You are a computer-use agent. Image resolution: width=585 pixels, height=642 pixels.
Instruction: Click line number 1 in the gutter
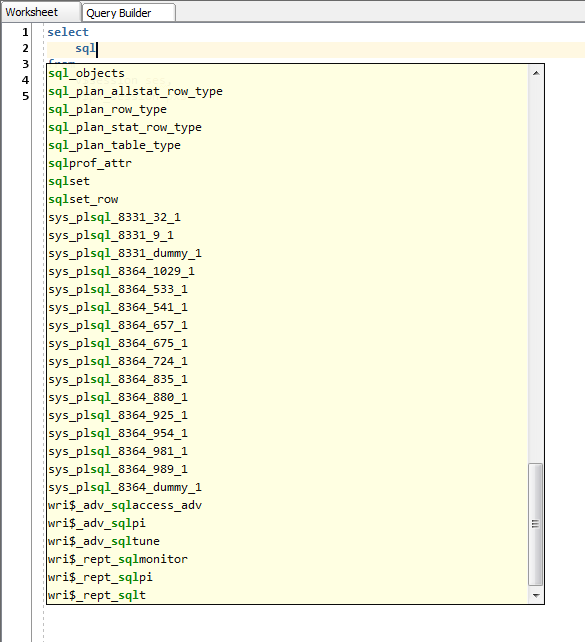click(x=25, y=32)
